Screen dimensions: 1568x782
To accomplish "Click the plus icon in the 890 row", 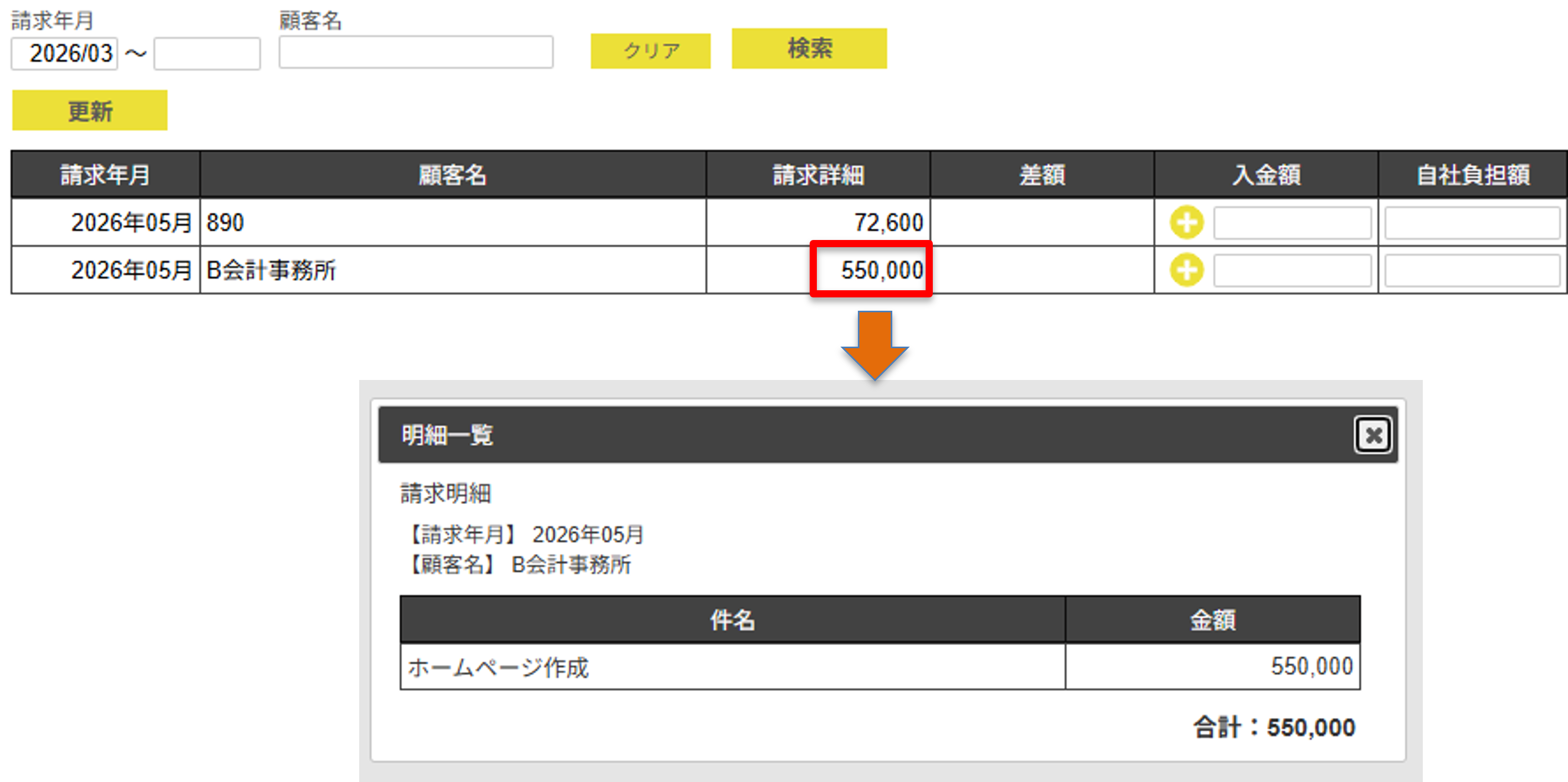I will (1186, 222).
